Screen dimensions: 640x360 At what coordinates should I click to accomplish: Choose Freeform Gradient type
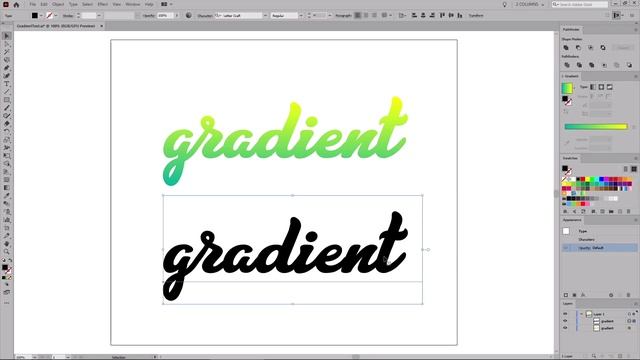click(x=609, y=87)
